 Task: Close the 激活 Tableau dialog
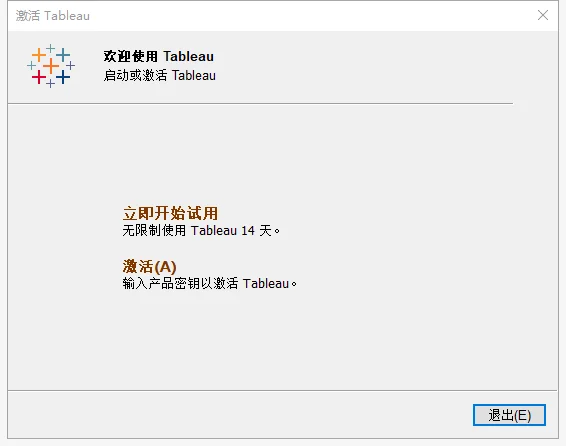pyautogui.click(x=543, y=15)
